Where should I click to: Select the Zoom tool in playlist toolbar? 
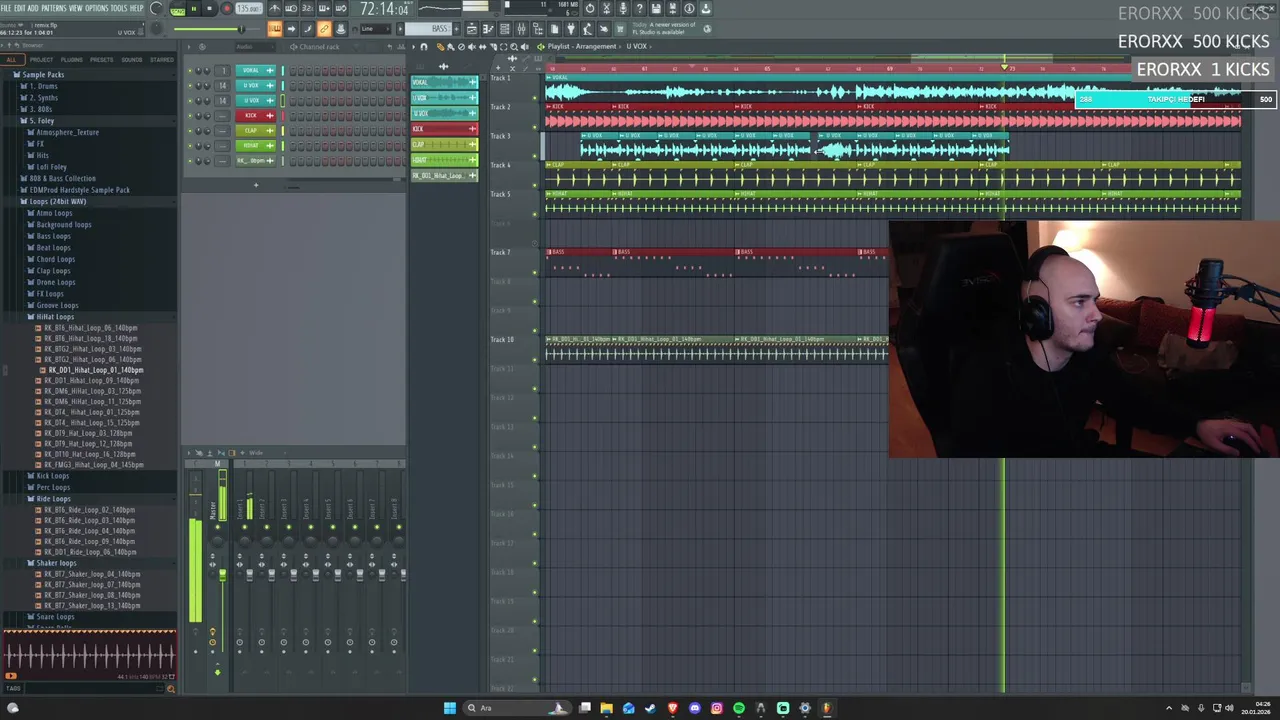514,47
